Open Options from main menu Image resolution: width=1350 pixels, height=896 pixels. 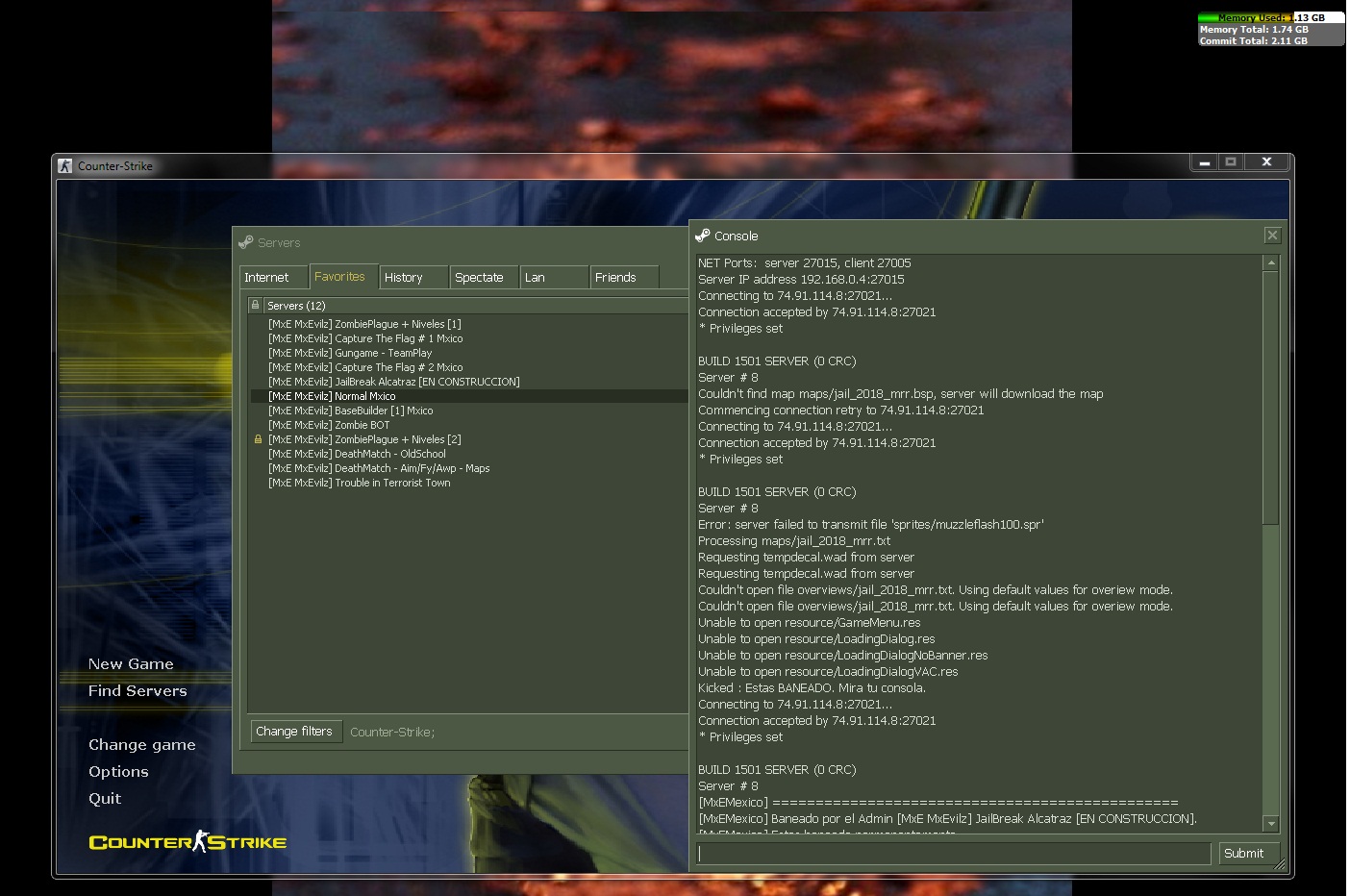coord(118,772)
